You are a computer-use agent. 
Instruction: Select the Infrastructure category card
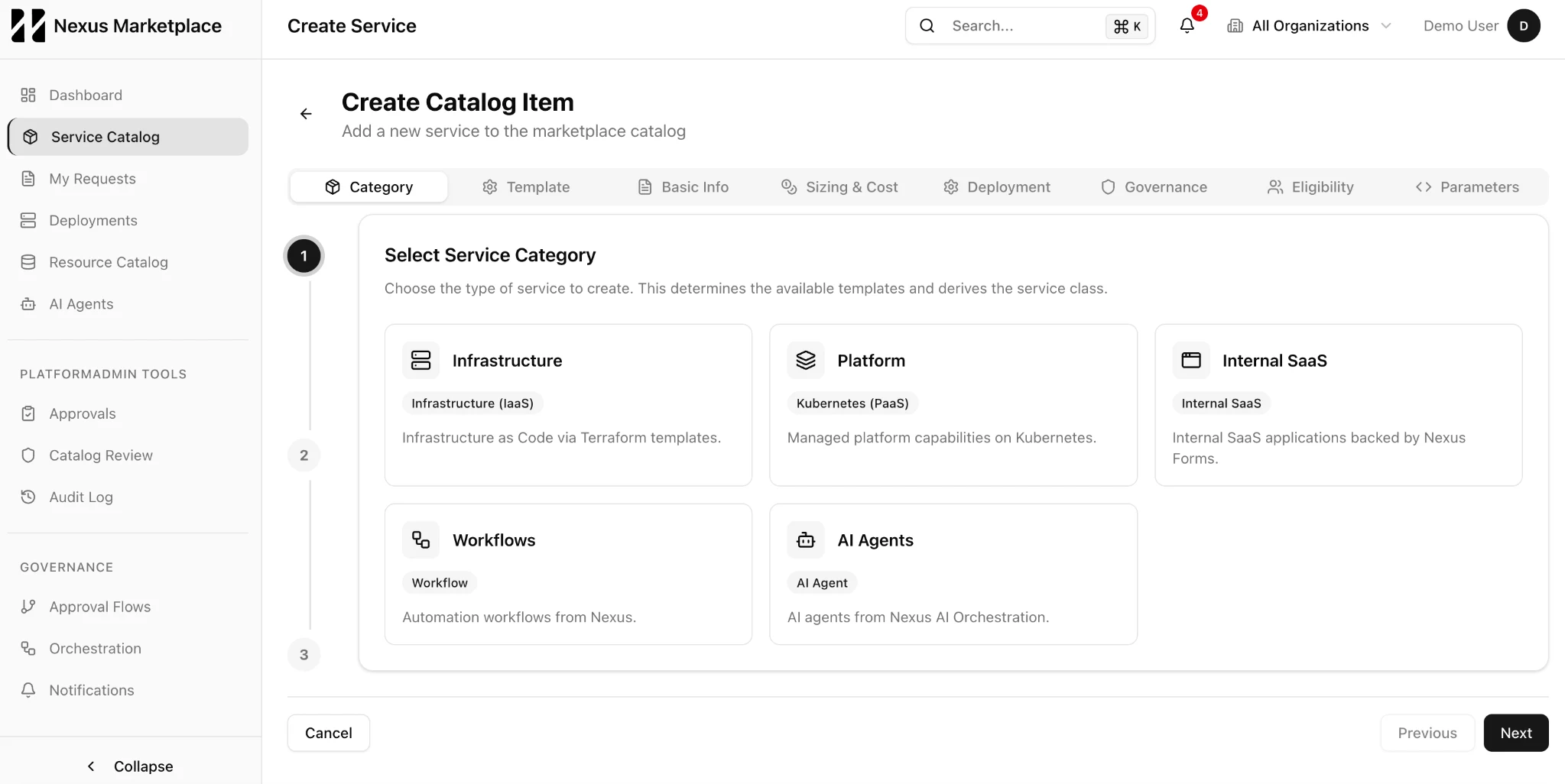pyautogui.click(x=568, y=405)
